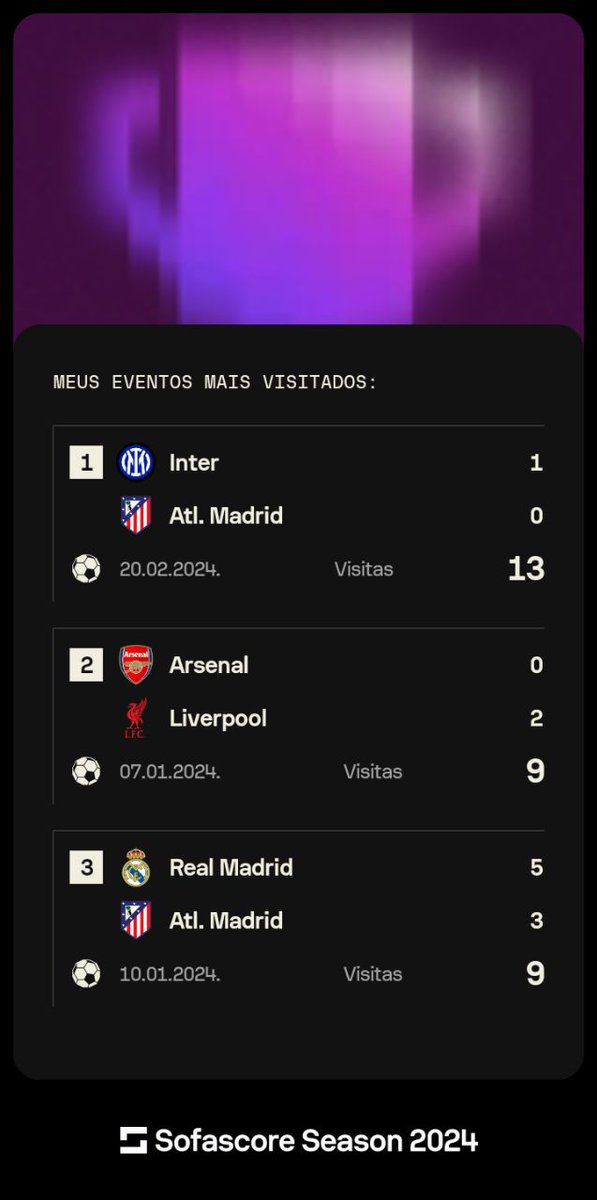Click football icon beside 20.02.2024 date
This screenshot has height=1200, width=597.
pos(87,569)
